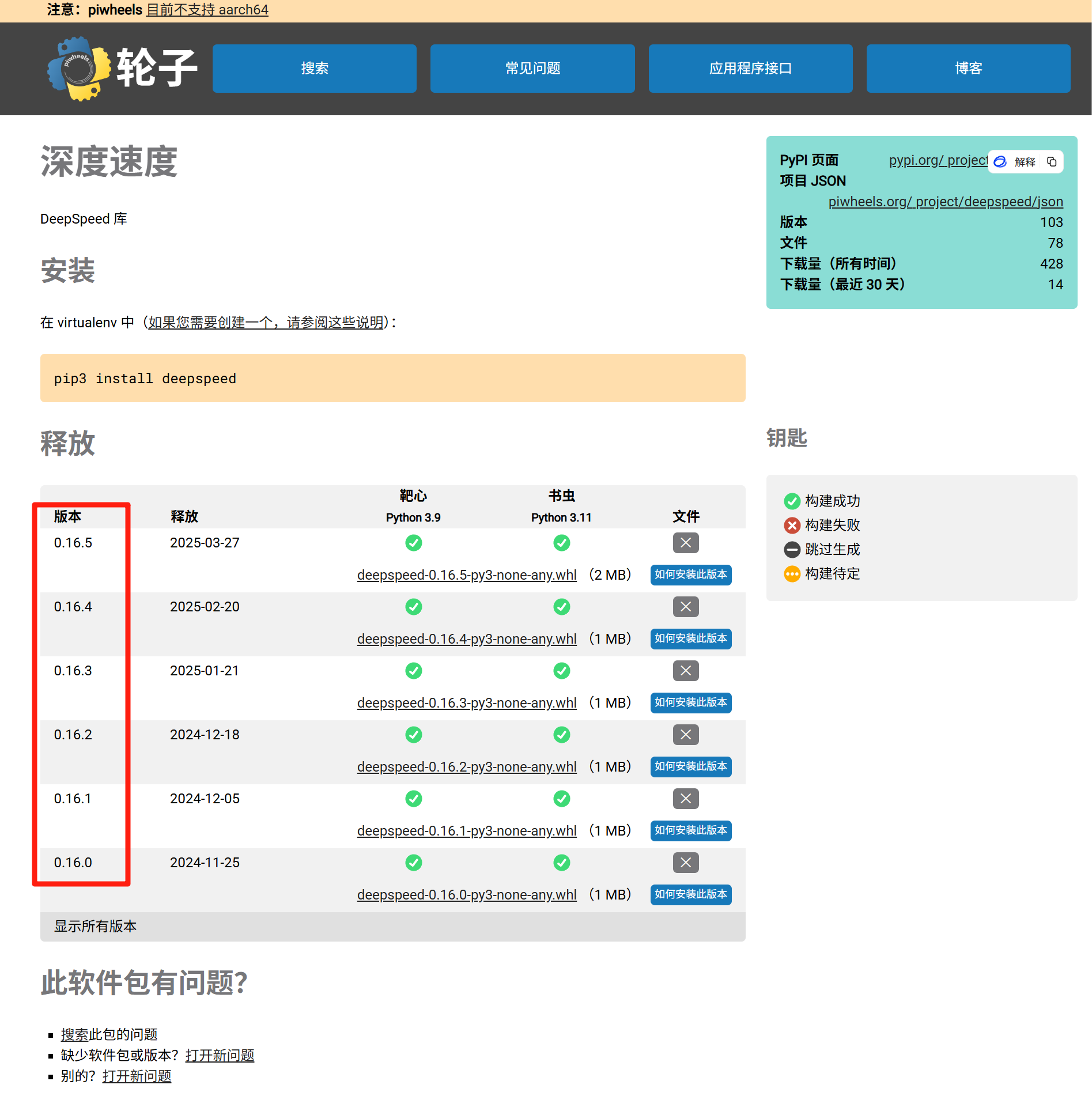
Task: Click release date 2025-03-27
Action: pos(205,543)
